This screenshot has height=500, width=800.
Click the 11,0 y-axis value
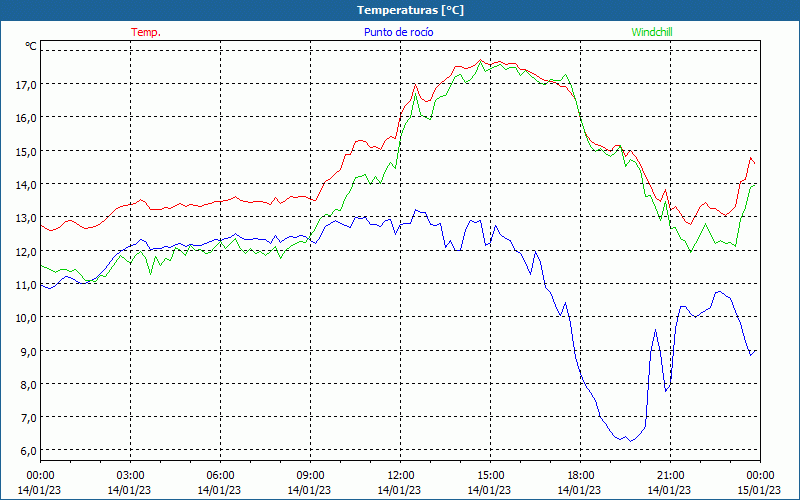pos(27,285)
